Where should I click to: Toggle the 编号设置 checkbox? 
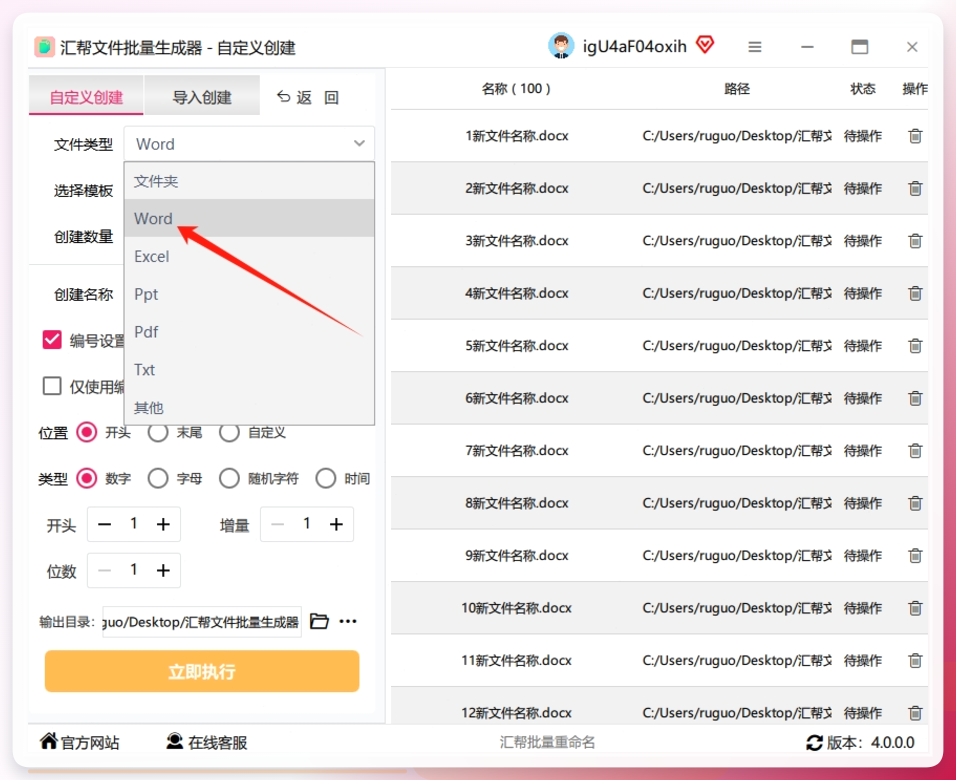(52, 340)
